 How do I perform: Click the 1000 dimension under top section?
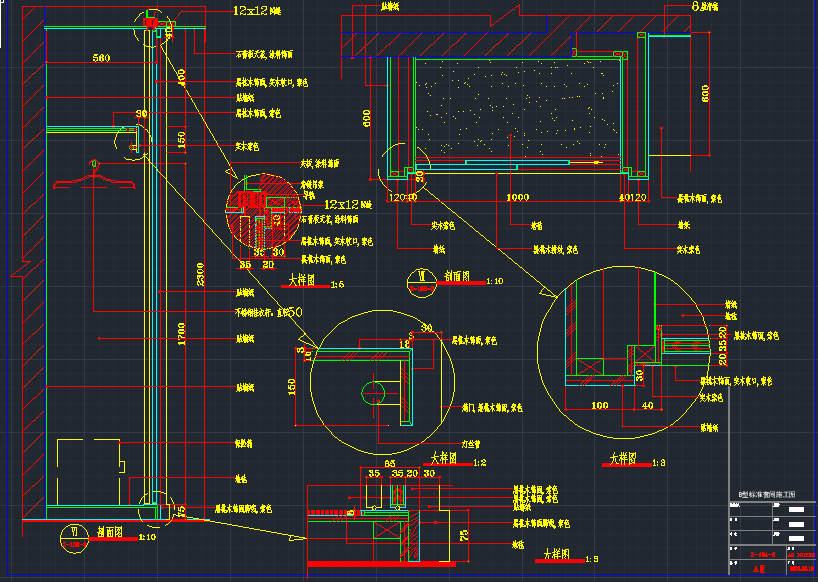517,199
